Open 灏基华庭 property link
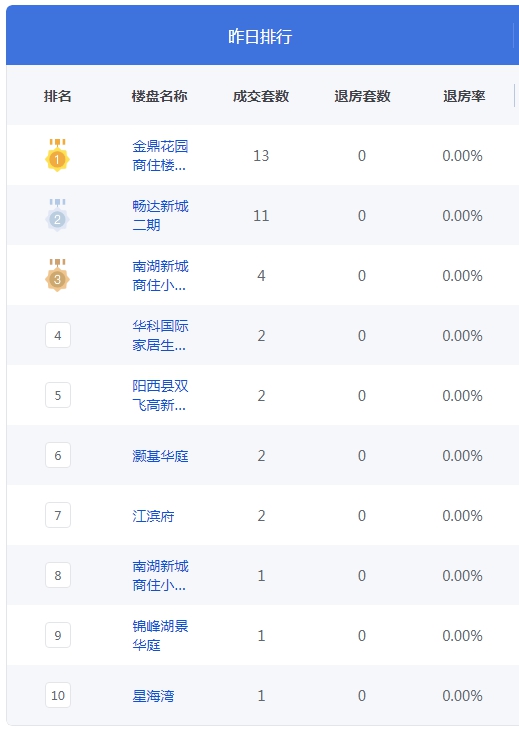 pyautogui.click(x=160, y=456)
